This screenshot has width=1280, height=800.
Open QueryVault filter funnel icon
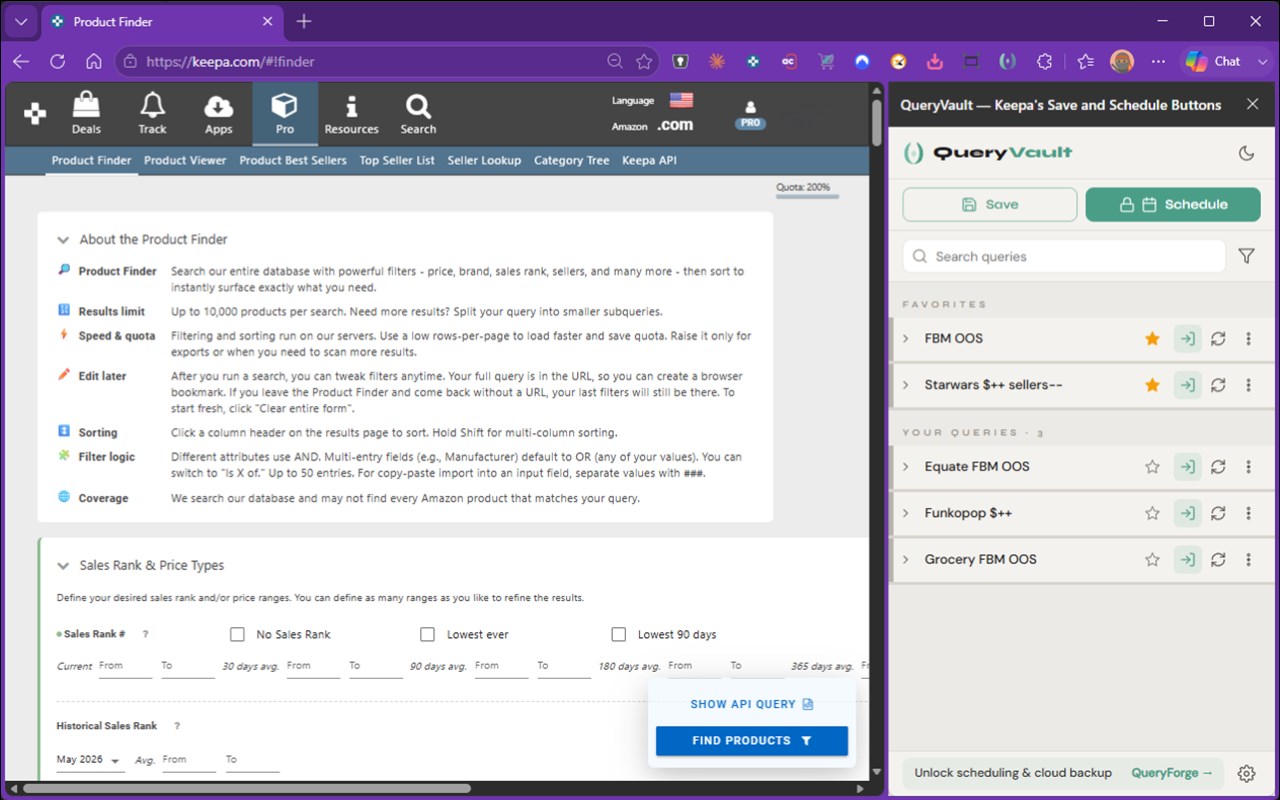click(x=1246, y=256)
